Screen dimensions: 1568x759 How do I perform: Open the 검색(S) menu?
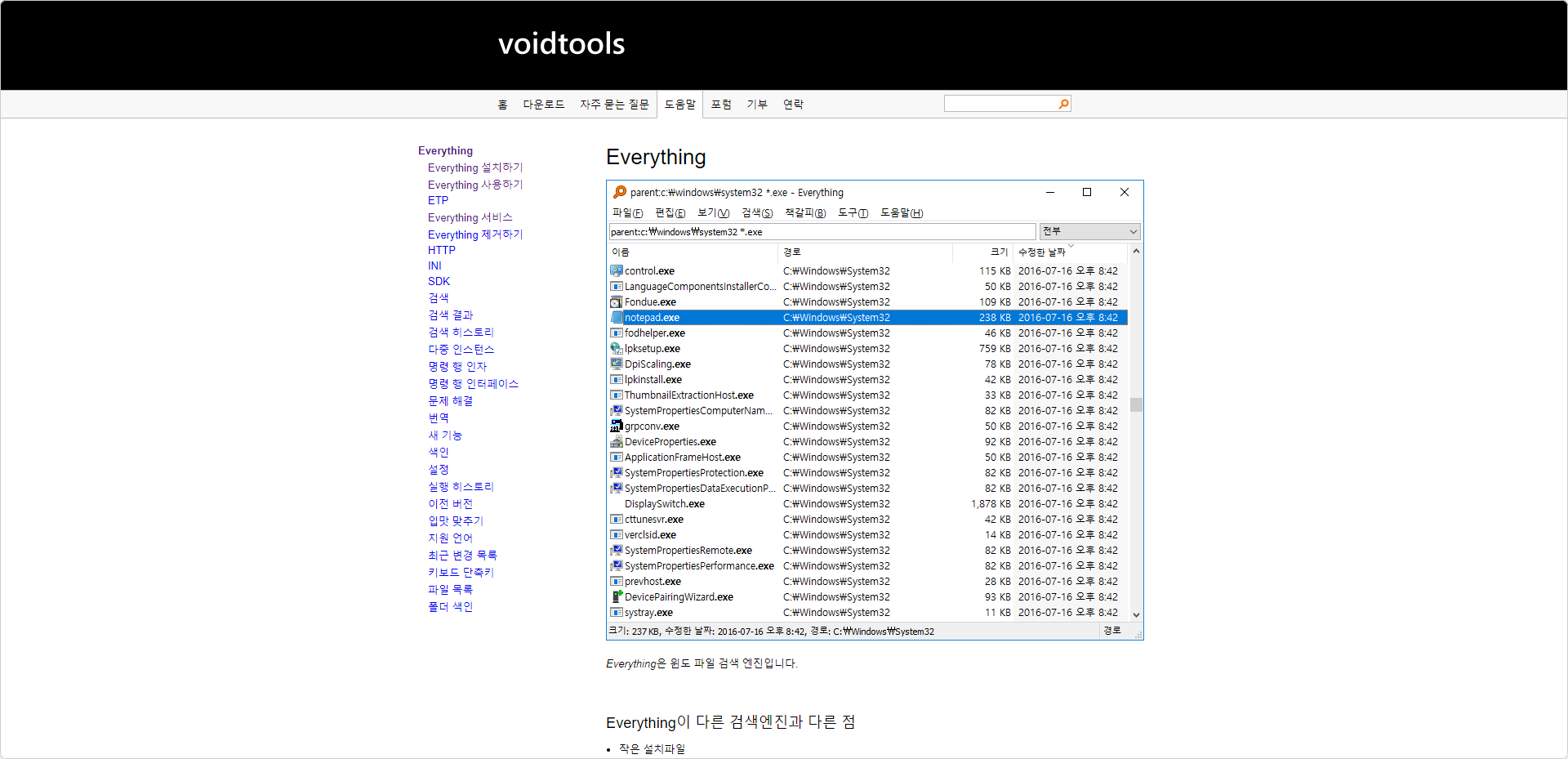point(757,212)
